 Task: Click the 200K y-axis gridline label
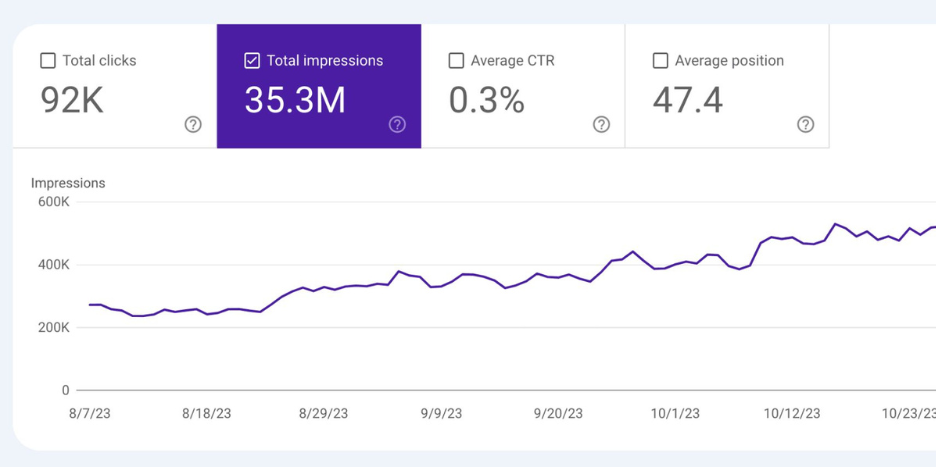[52, 328]
